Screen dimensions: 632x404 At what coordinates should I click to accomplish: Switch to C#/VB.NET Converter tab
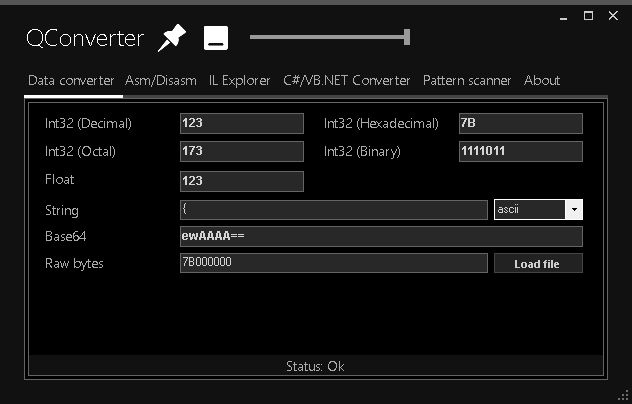pyautogui.click(x=347, y=81)
